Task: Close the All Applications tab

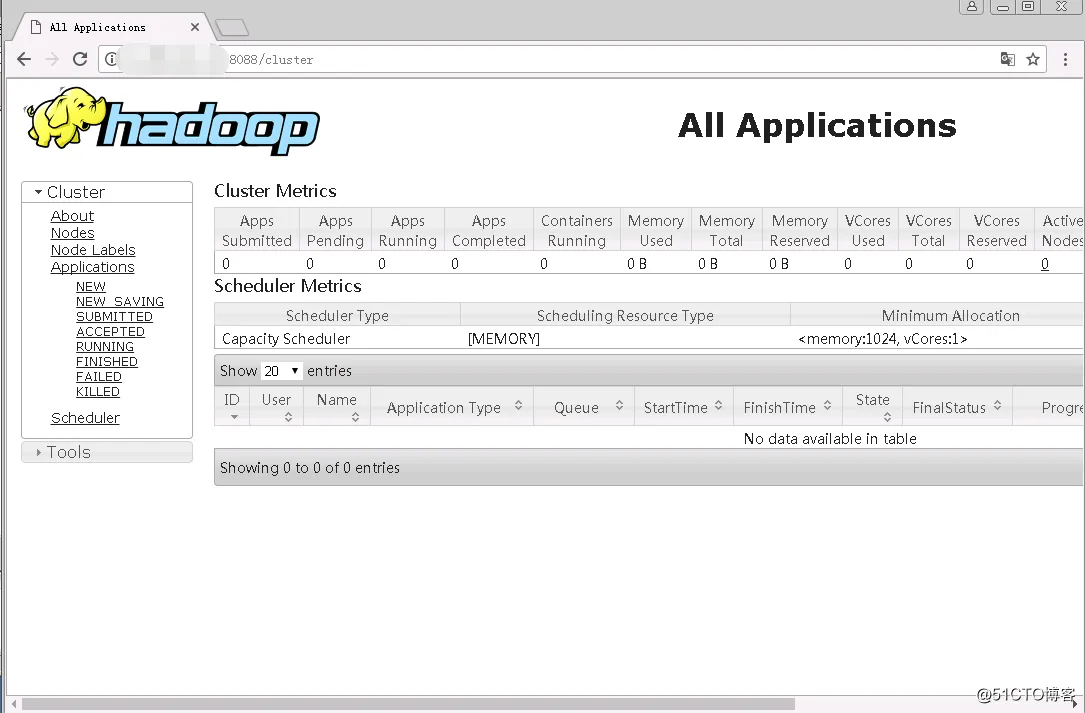Action: 194,27
